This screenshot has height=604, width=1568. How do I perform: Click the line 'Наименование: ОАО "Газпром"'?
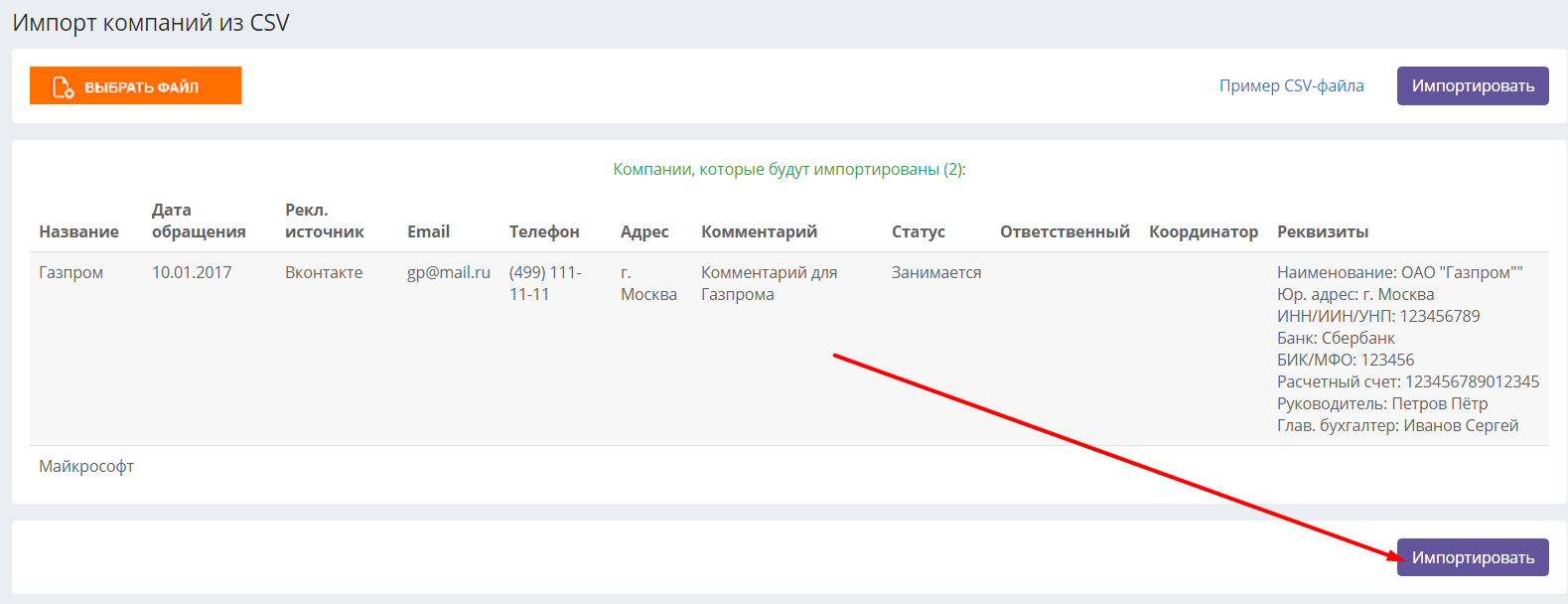point(1399,272)
